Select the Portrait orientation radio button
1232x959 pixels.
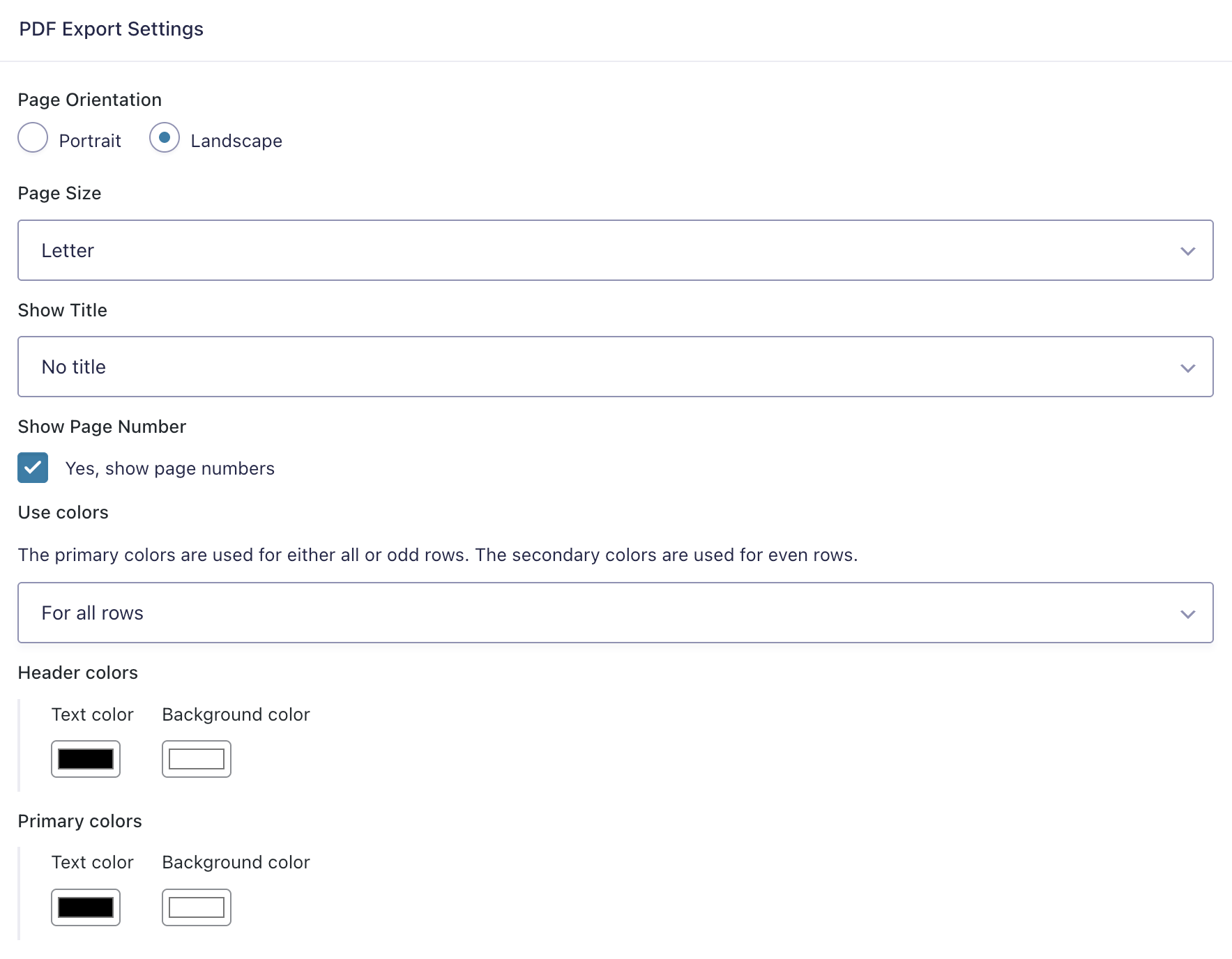(x=33, y=139)
